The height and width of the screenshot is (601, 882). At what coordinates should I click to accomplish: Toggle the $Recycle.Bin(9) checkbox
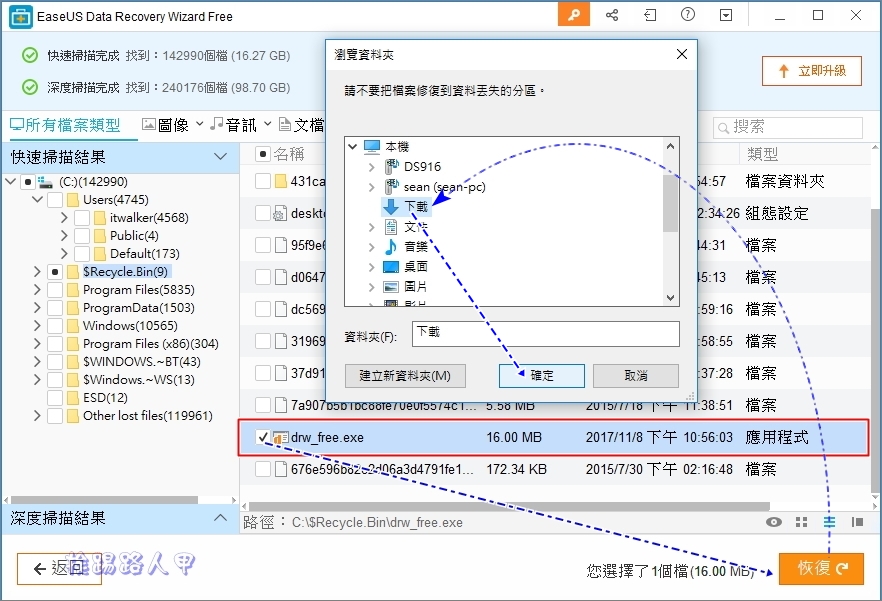[x=55, y=272]
